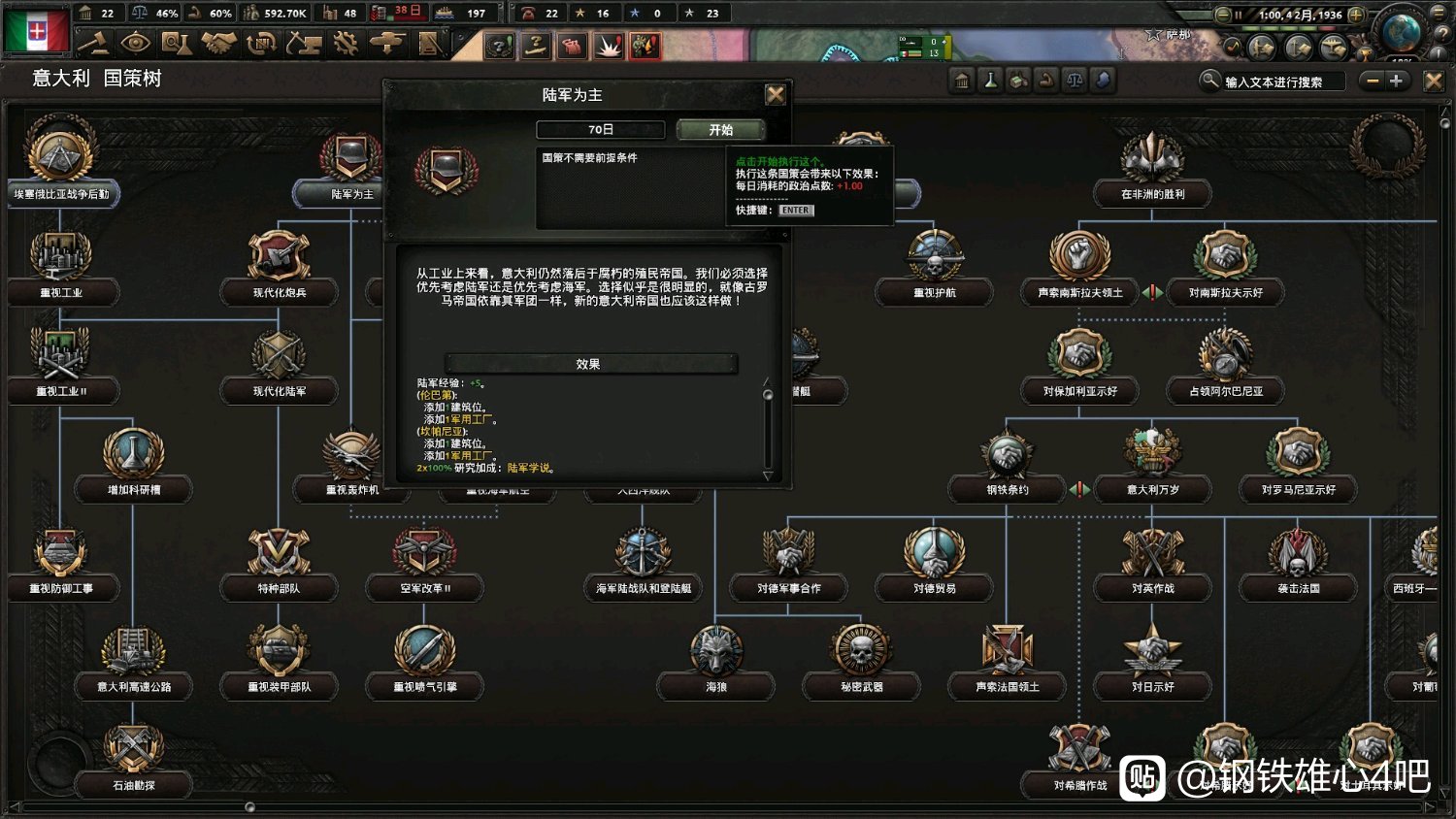Click the 70日 duration field
This screenshot has width=1456, height=819.
(x=601, y=129)
